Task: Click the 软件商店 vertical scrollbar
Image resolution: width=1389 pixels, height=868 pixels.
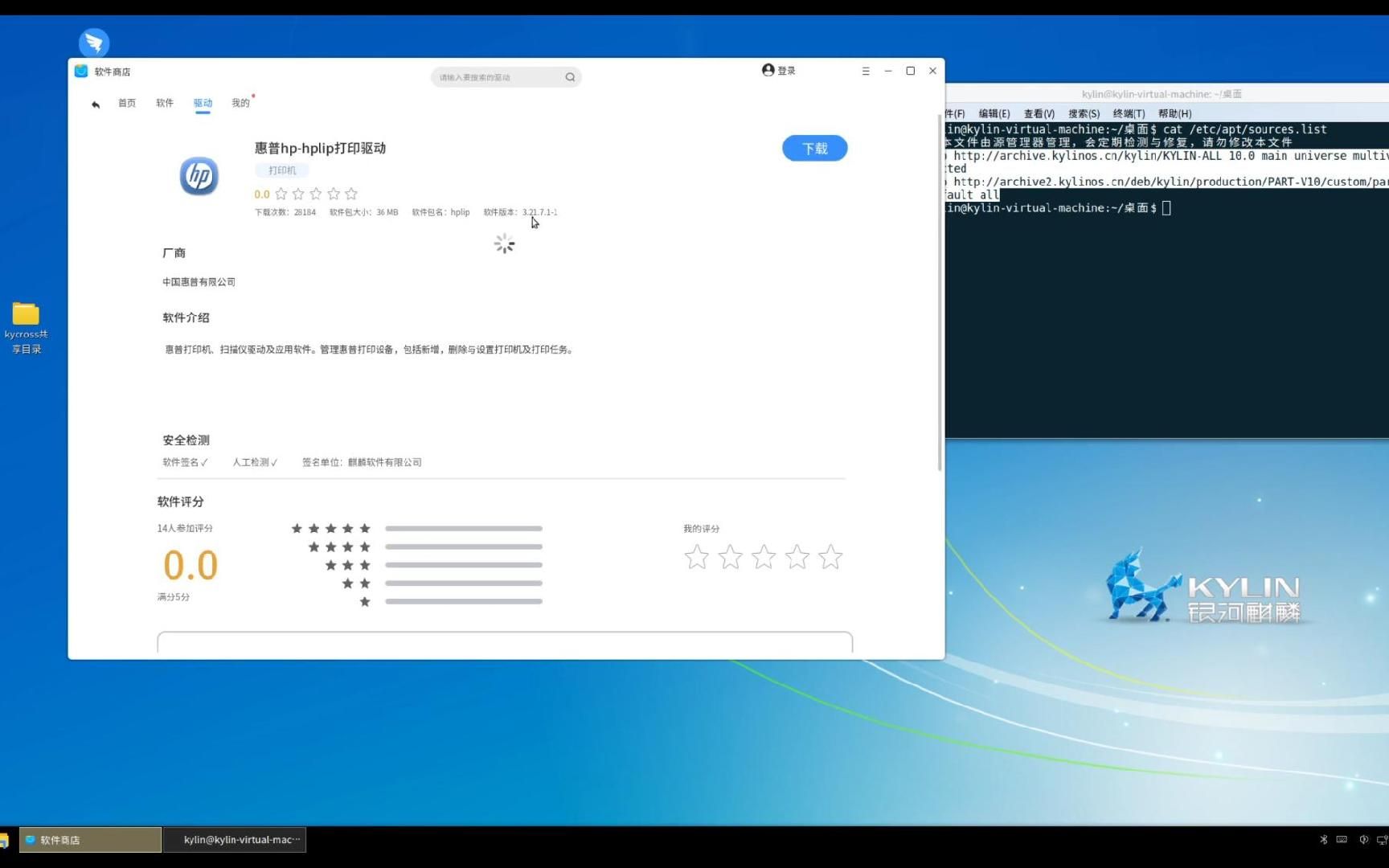Action: pyautogui.click(x=940, y=293)
